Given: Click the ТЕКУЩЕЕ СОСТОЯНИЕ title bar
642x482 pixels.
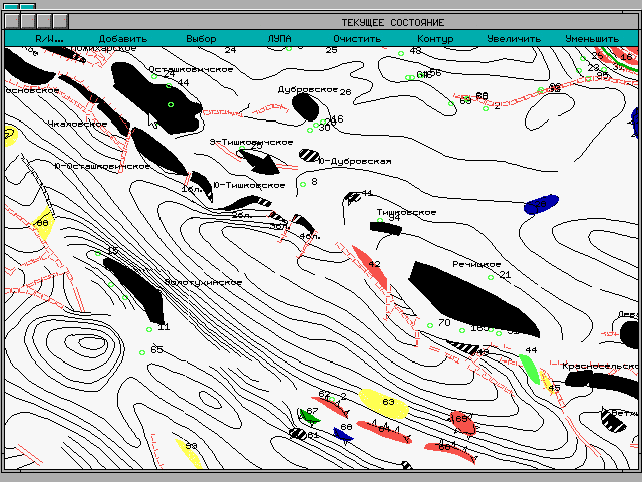Looking at the screenshot, I should [x=392, y=22].
